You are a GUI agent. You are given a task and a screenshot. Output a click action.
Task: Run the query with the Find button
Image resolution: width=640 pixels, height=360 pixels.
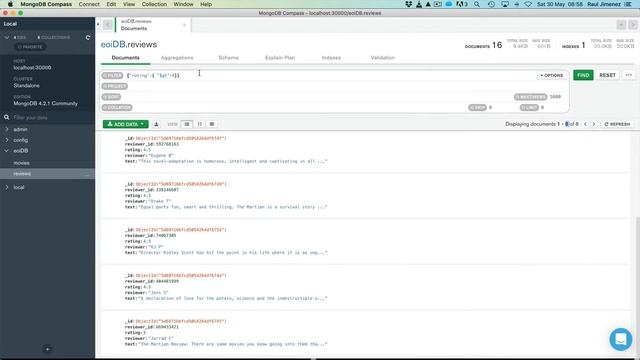pos(583,75)
